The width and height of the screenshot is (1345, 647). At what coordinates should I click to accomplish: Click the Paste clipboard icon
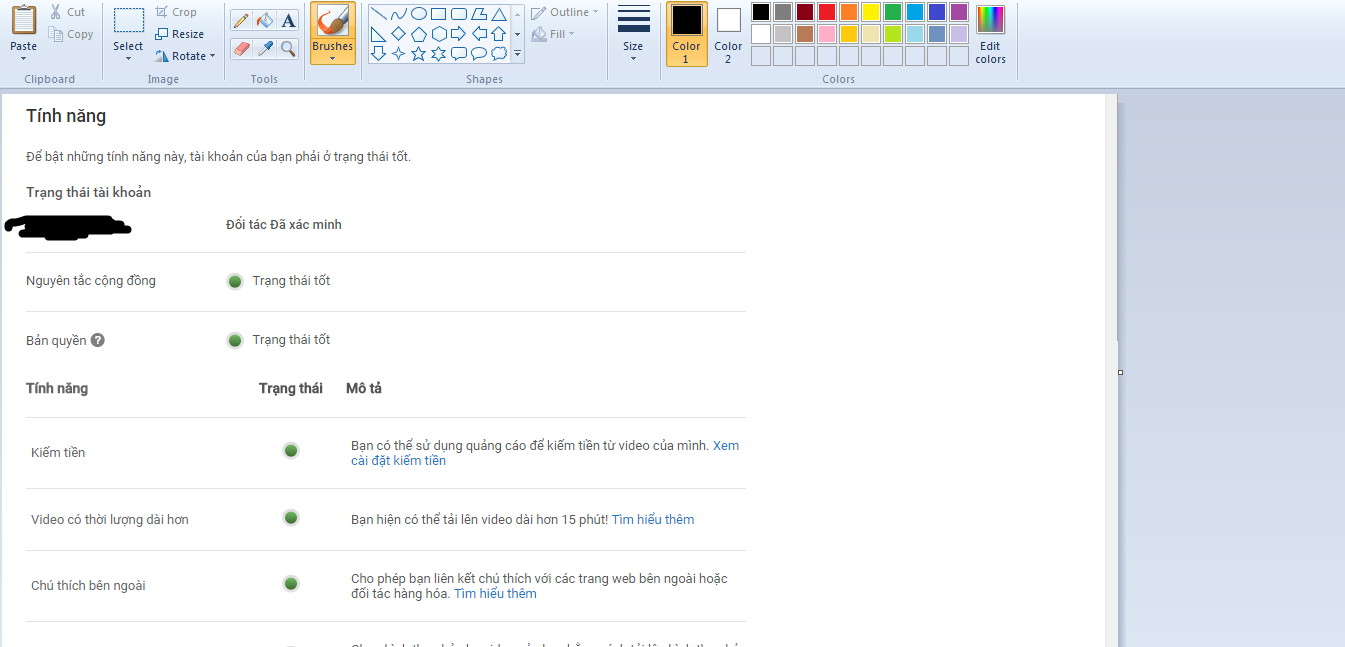pyautogui.click(x=23, y=20)
